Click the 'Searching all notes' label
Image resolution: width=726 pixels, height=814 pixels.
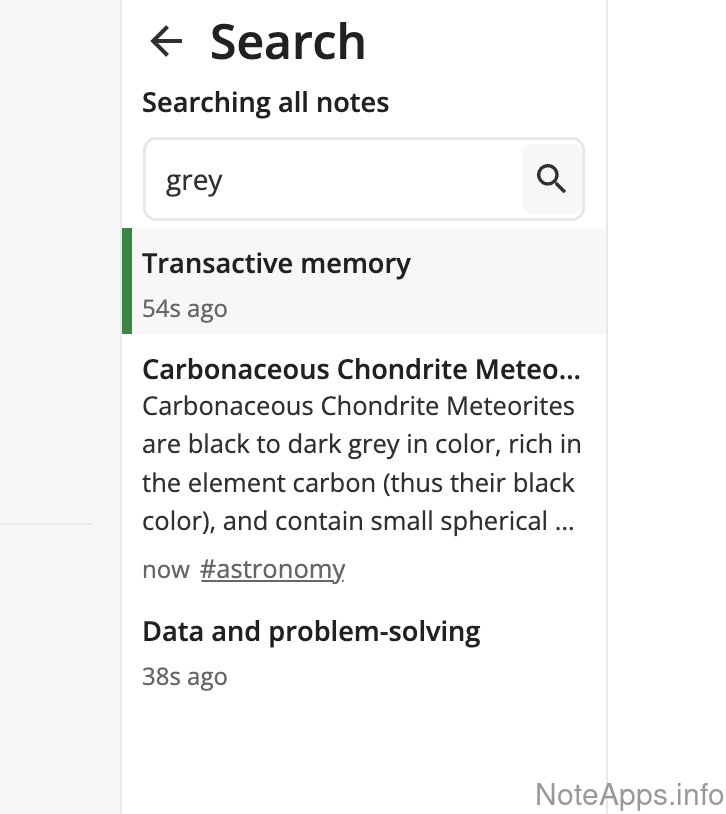(x=265, y=102)
